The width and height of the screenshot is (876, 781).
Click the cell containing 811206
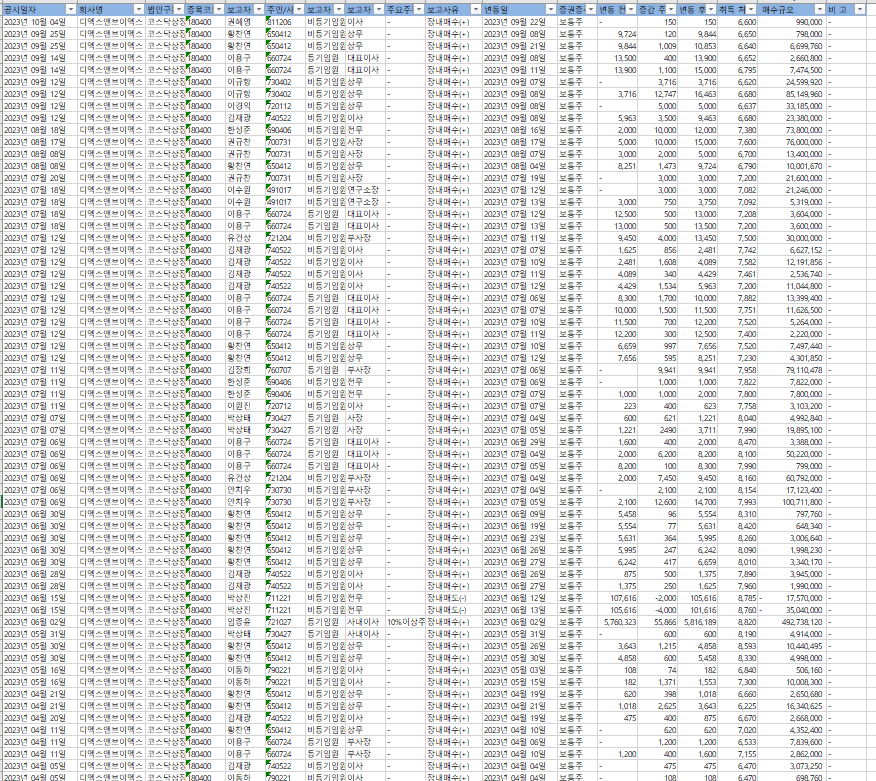point(285,22)
